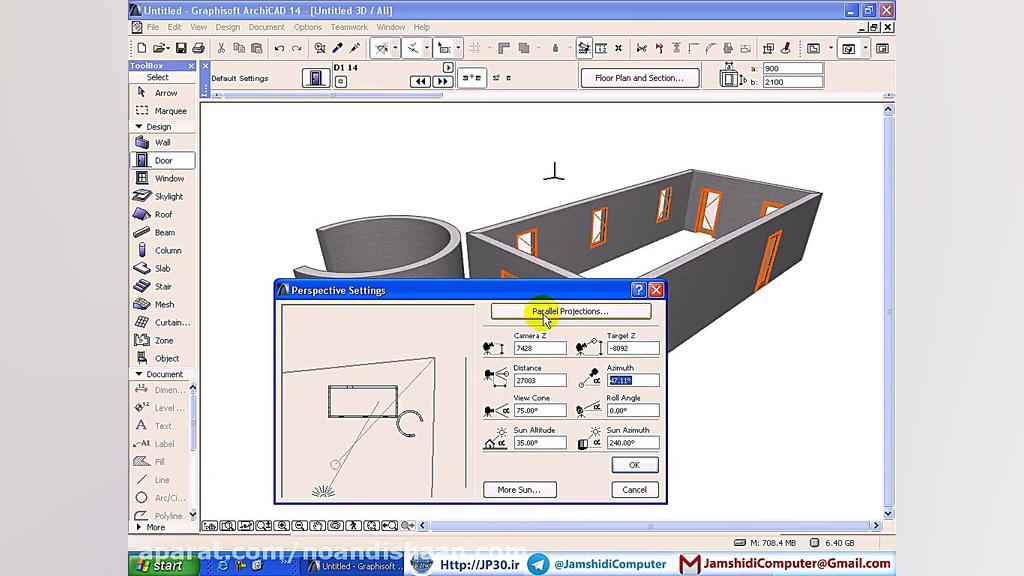Click the zoom in magnifier icon
Image resolution: width=1024 pixels, height=576 pixels.
(x=281, y=526)
